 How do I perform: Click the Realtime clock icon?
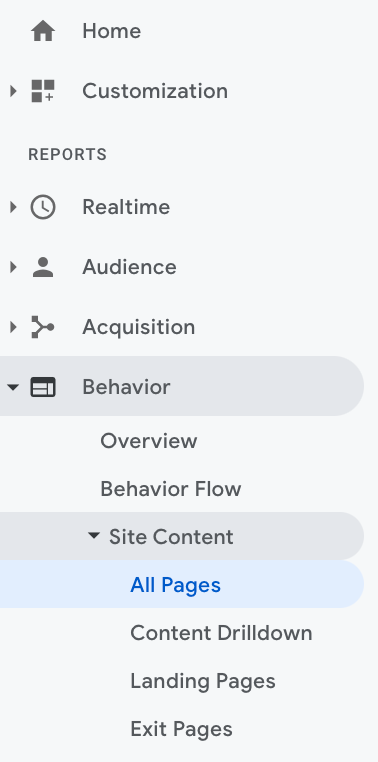point(43,207)
